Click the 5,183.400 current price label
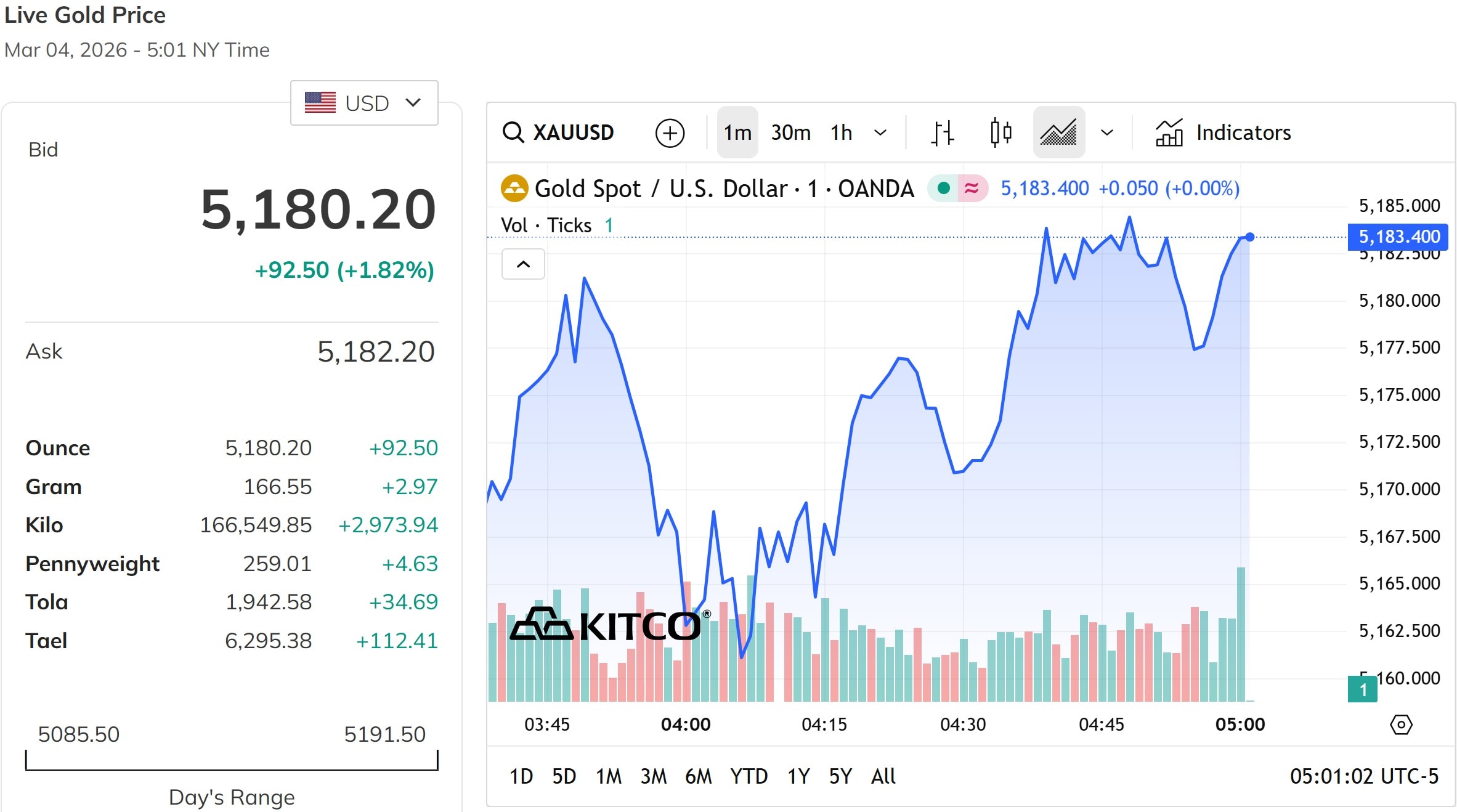The width and height of the screenshot is (1457, 812). pyautogui.click(x=1398, y=237)
